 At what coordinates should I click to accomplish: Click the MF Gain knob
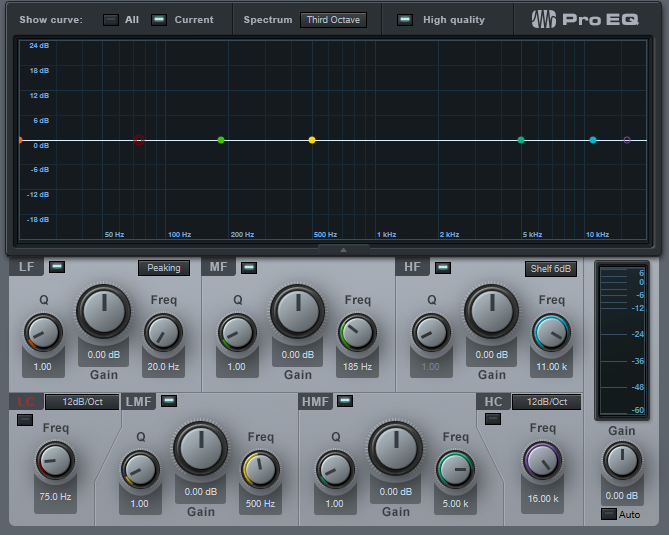tap(298, 311)
